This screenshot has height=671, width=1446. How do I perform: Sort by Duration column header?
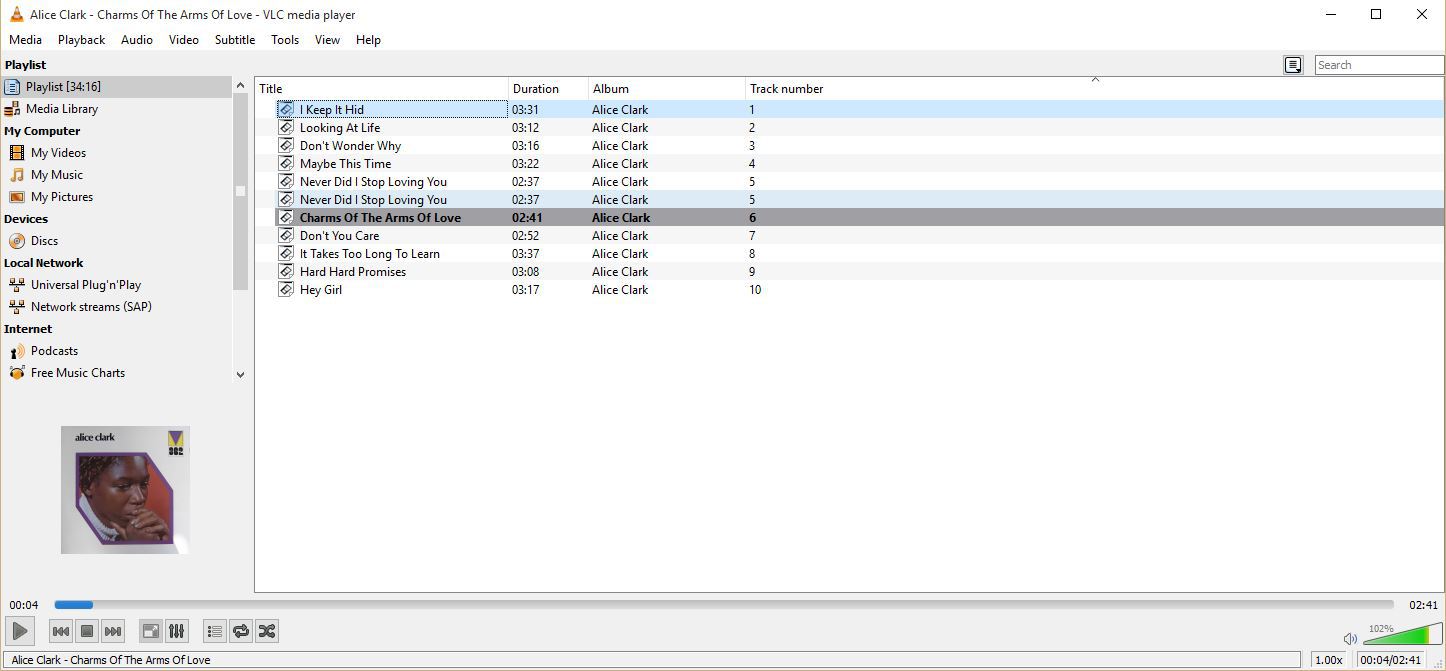click(548, 89)
